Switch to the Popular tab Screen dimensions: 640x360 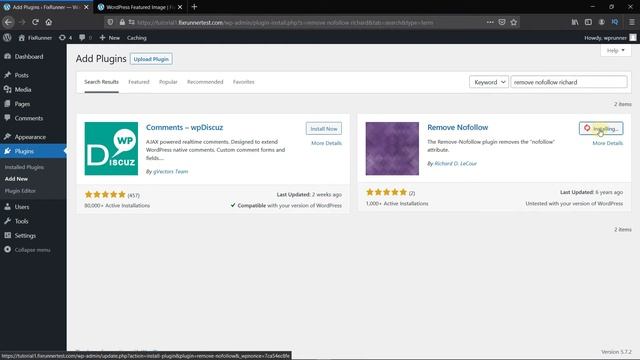click(168, 82)
